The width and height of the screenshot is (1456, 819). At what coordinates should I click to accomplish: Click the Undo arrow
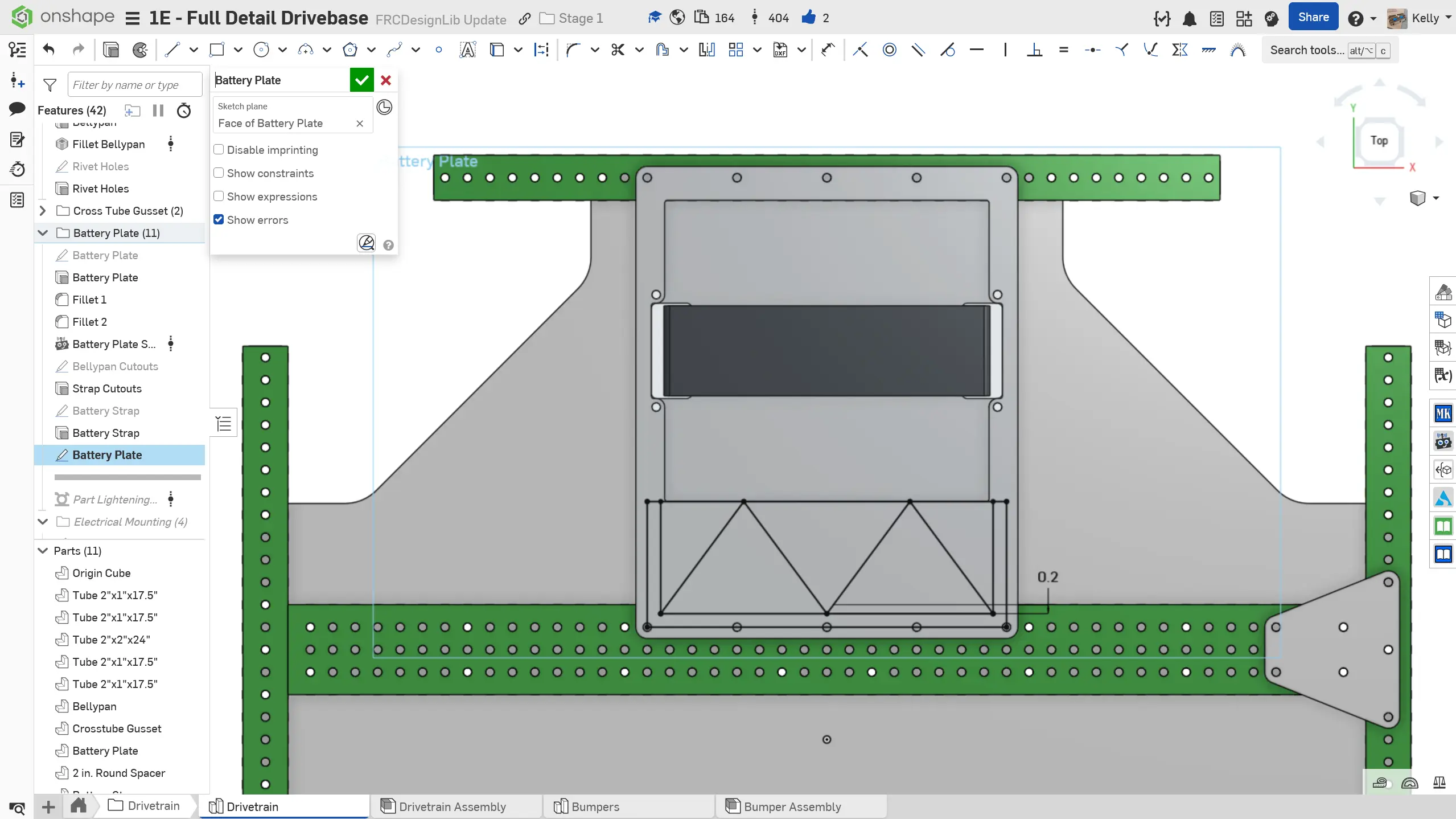[x=49, y=50]
